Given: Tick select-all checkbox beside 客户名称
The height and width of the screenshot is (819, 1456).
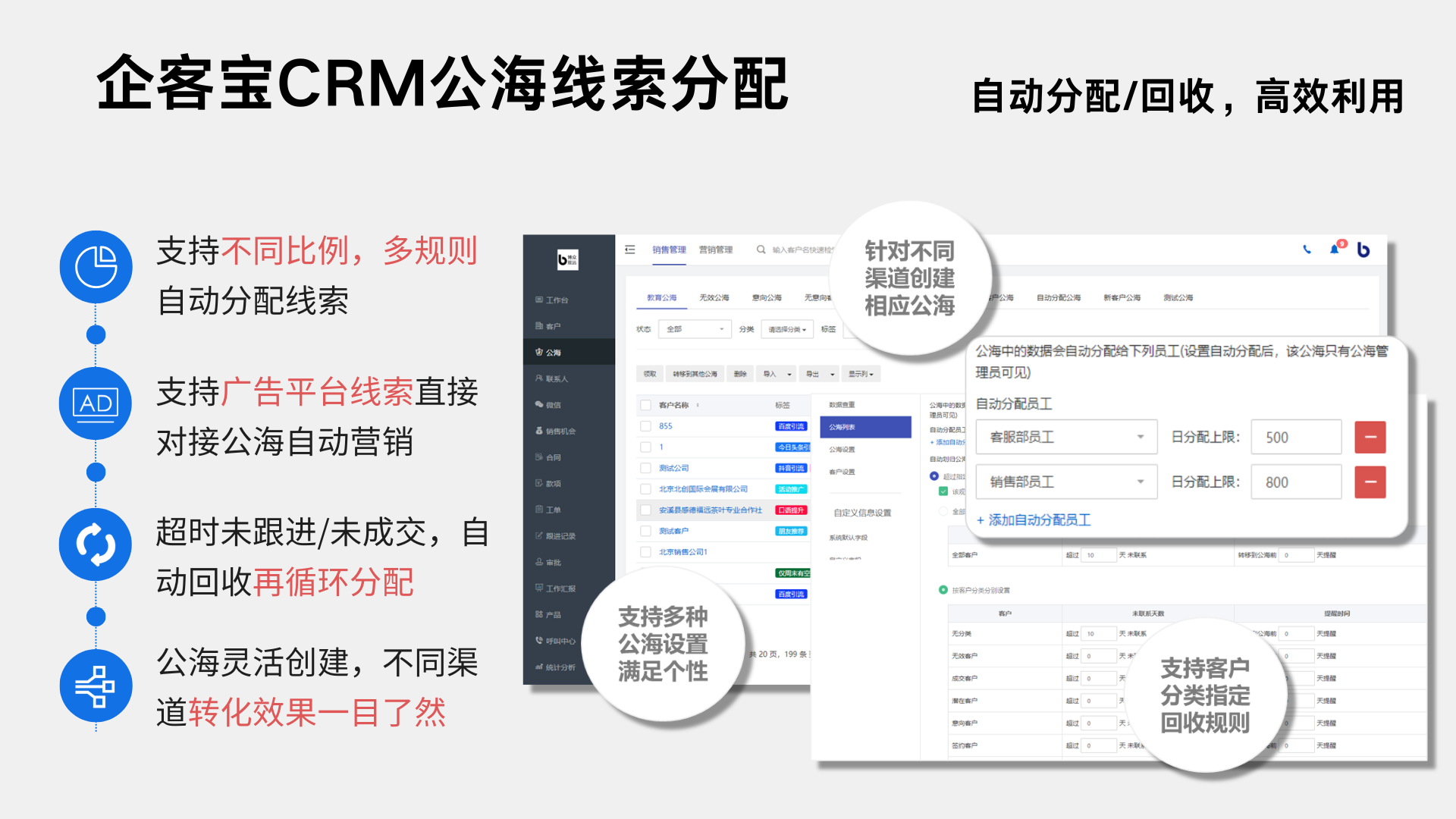Looking at the screenshot, I should (x=646, y=405).
